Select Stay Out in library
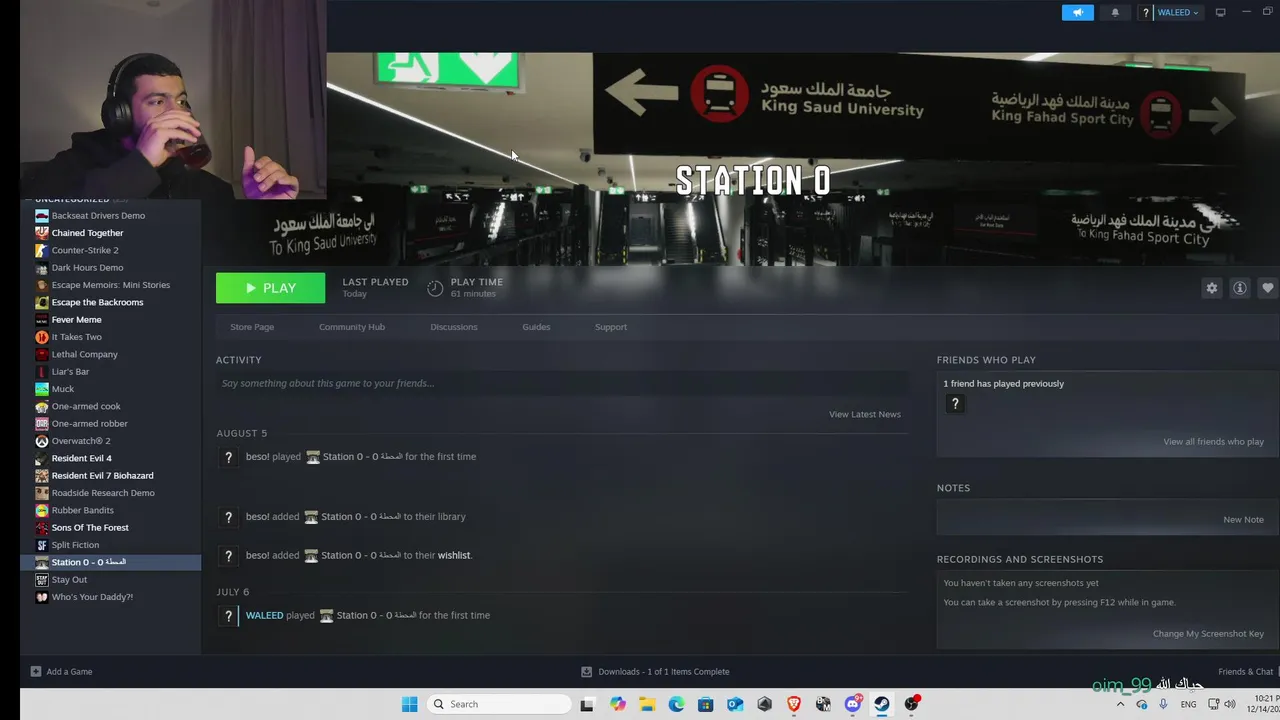Image resolution: width=1280 pixels, height=720 pixels. (x=69, y=580)
